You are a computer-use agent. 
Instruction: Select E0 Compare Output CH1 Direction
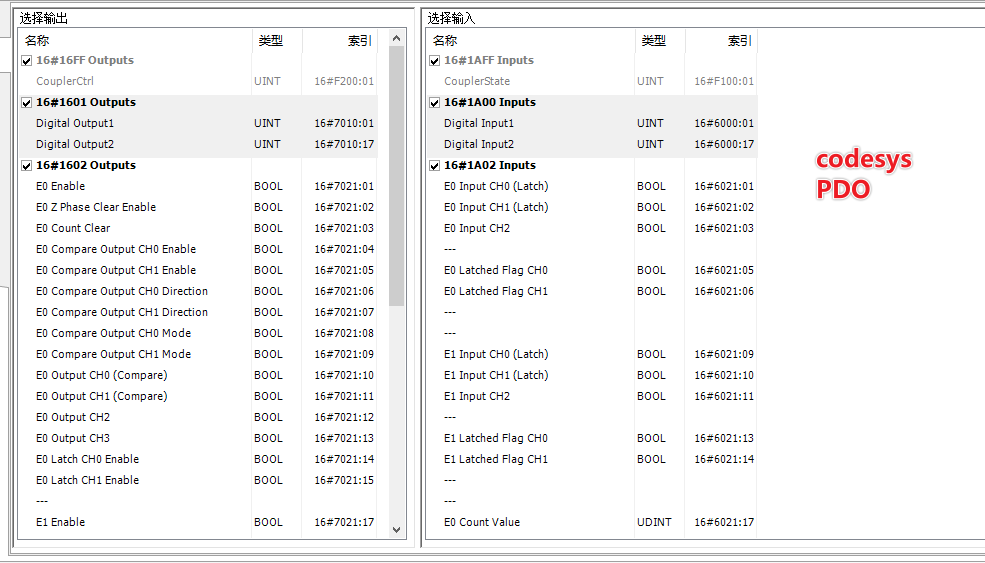click(x=198, y=312)
